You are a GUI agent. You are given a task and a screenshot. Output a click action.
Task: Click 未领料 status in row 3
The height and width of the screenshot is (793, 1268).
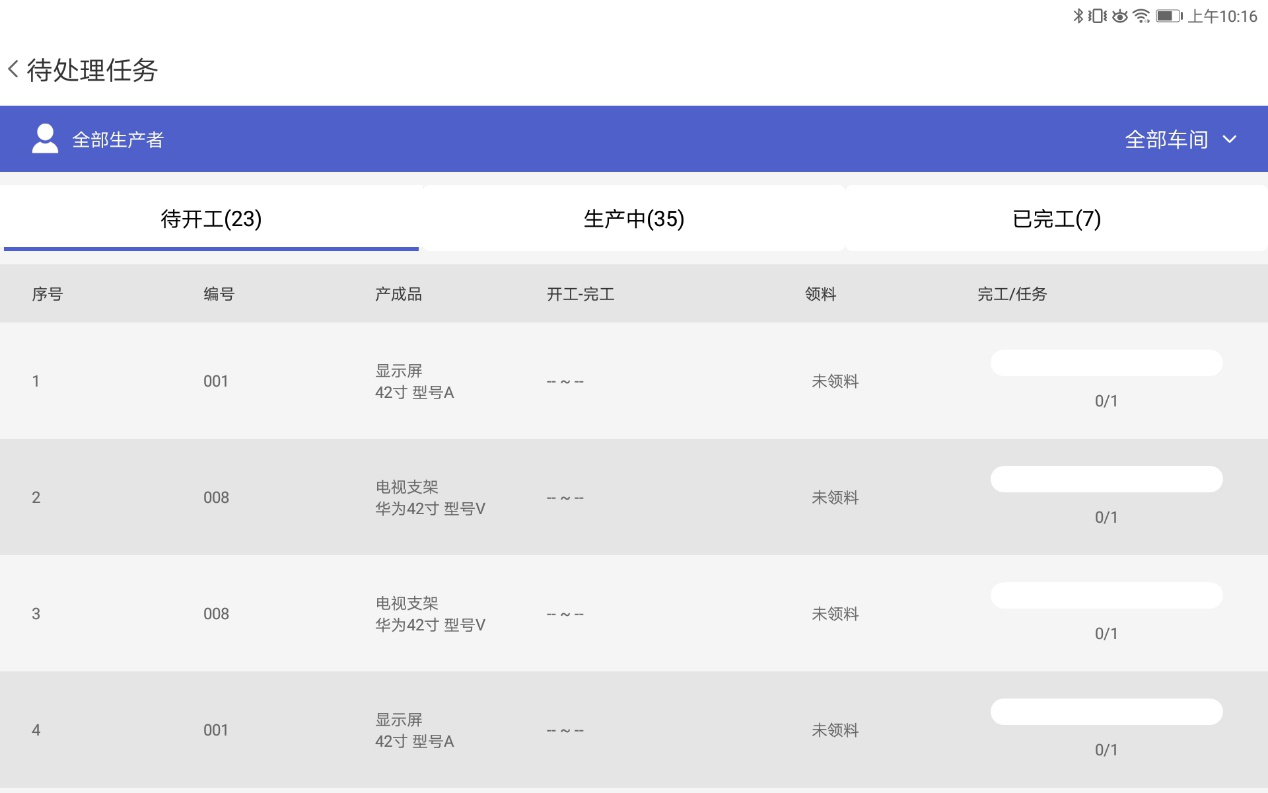[x=835, y=613]
